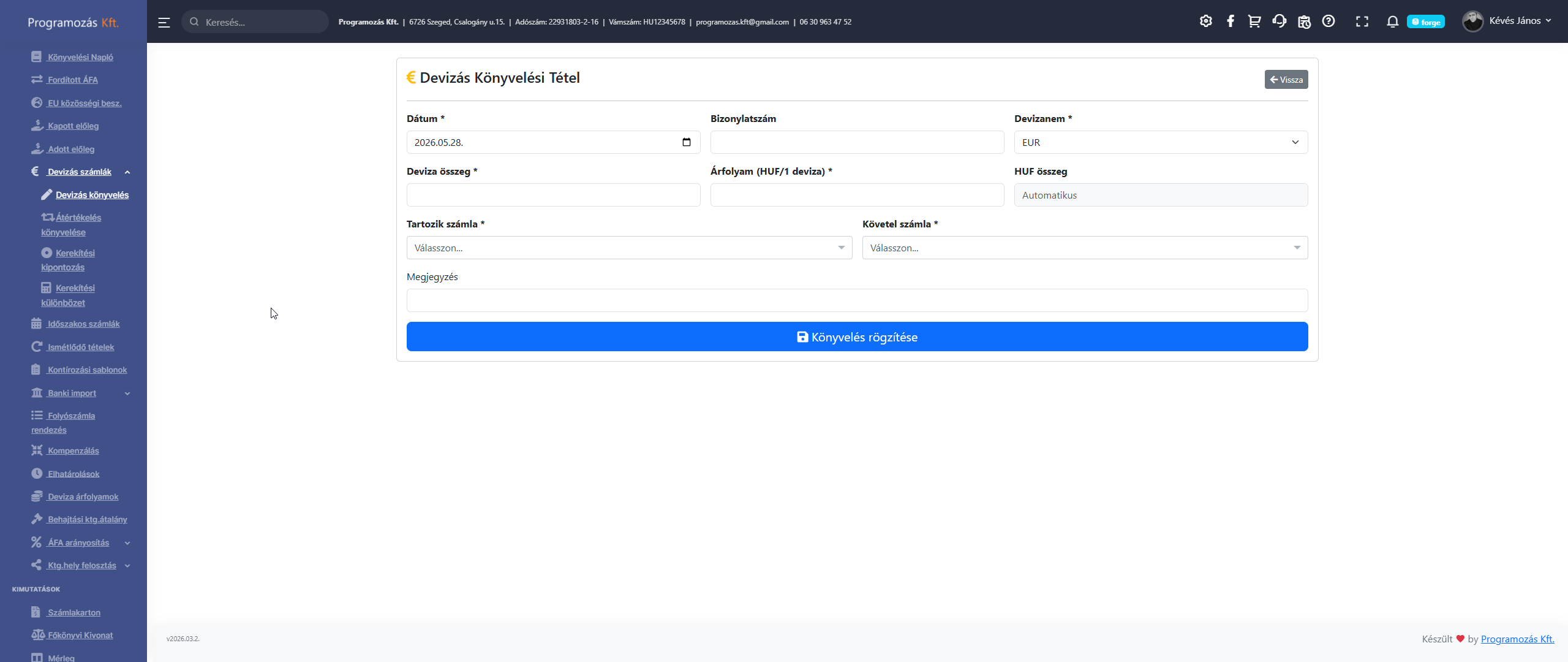Open the settings gear icon in header
Image resolution: width=1568 pixels, height=662 pixels.
(x=1205, y=21)
